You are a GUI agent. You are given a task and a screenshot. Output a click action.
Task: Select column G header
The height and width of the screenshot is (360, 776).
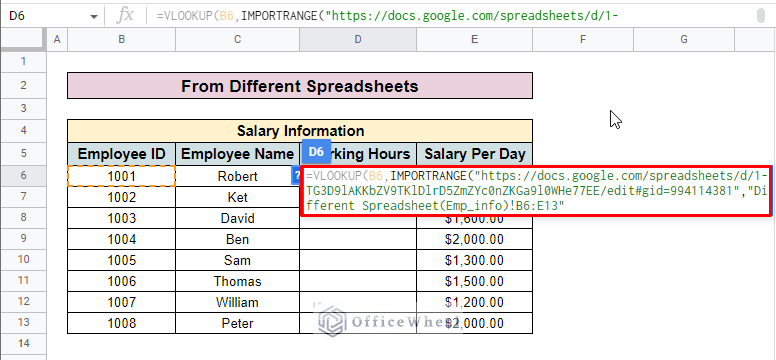click(x=683, y=40)
